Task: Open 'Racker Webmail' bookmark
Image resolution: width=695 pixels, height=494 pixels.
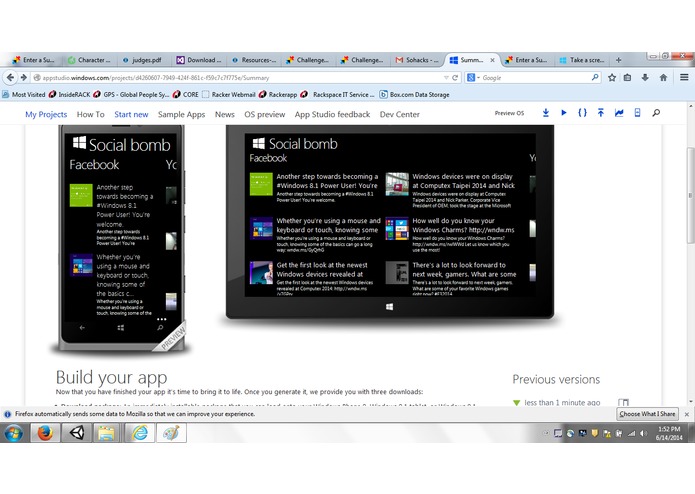Action: tap(229, 94)
